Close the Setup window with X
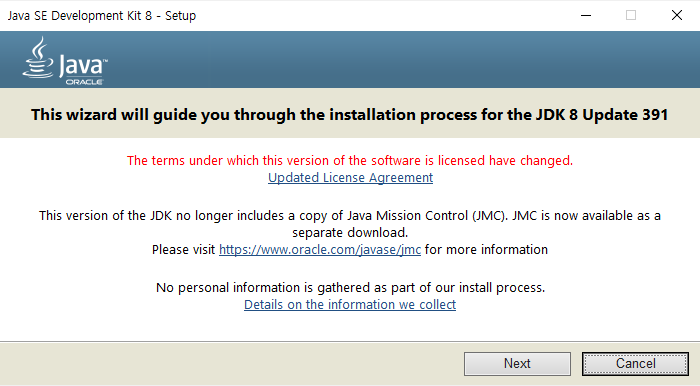Viewport: 700px width, 386px height. pyautogui.click(x=677, y=16)
